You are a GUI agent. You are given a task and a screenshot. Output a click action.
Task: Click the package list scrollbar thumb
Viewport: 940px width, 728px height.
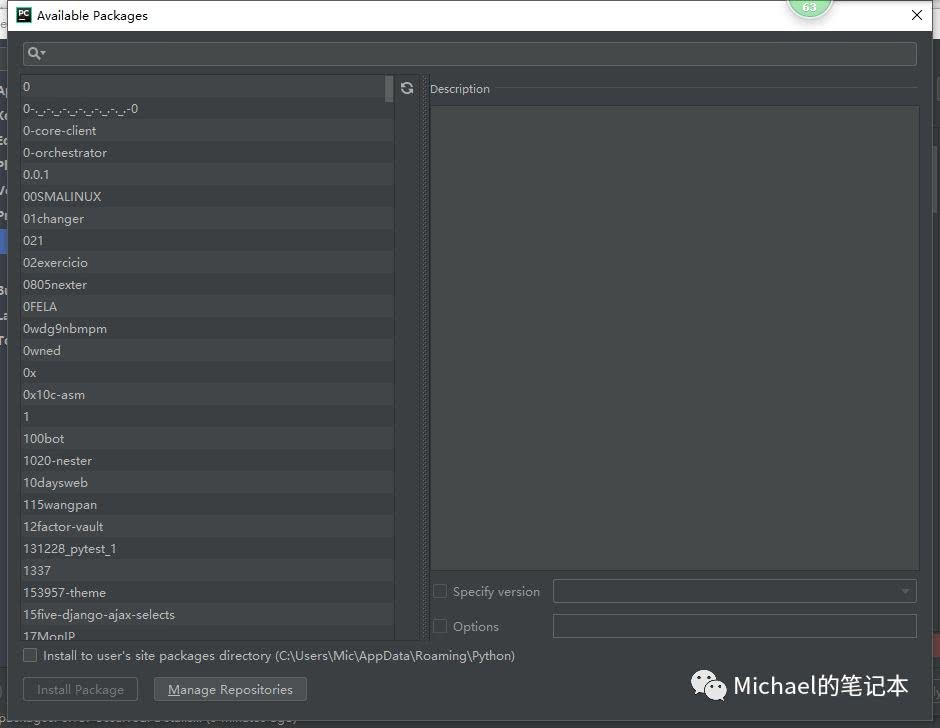coord(389,89)
